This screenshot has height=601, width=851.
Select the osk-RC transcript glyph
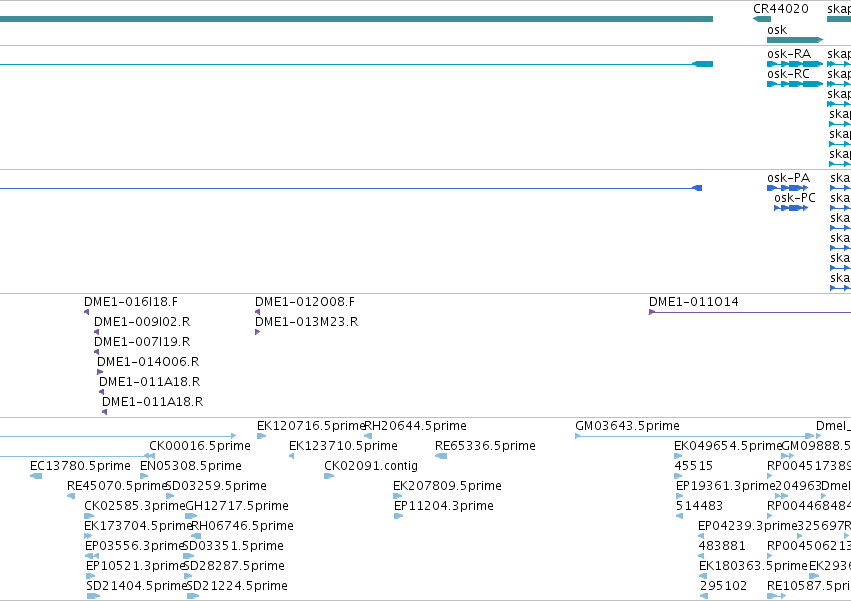point(795,84)
